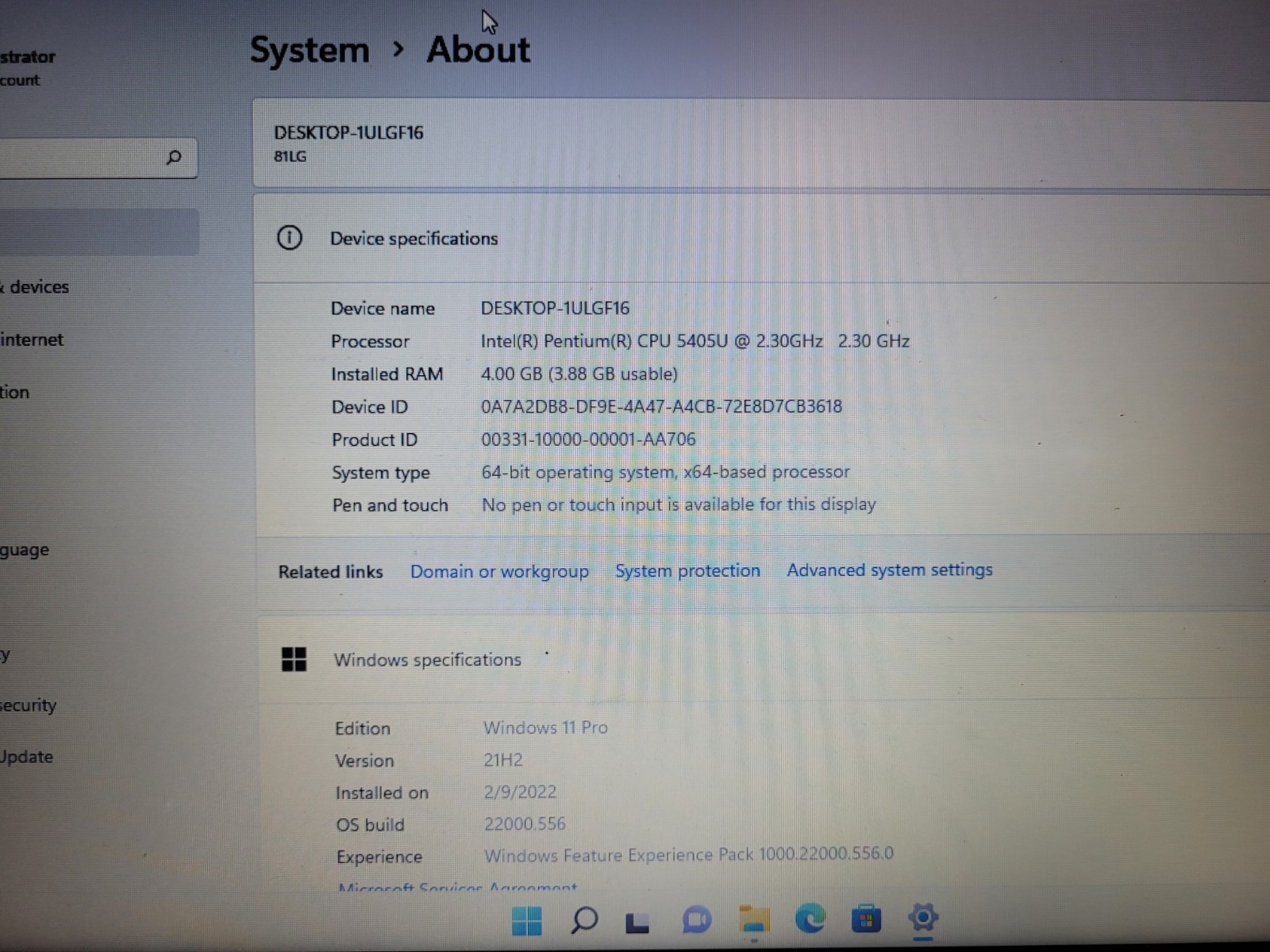This screenshot has height=952, width=1270.
Task: Click the Windows specifications logo icon
Action: 294,659
